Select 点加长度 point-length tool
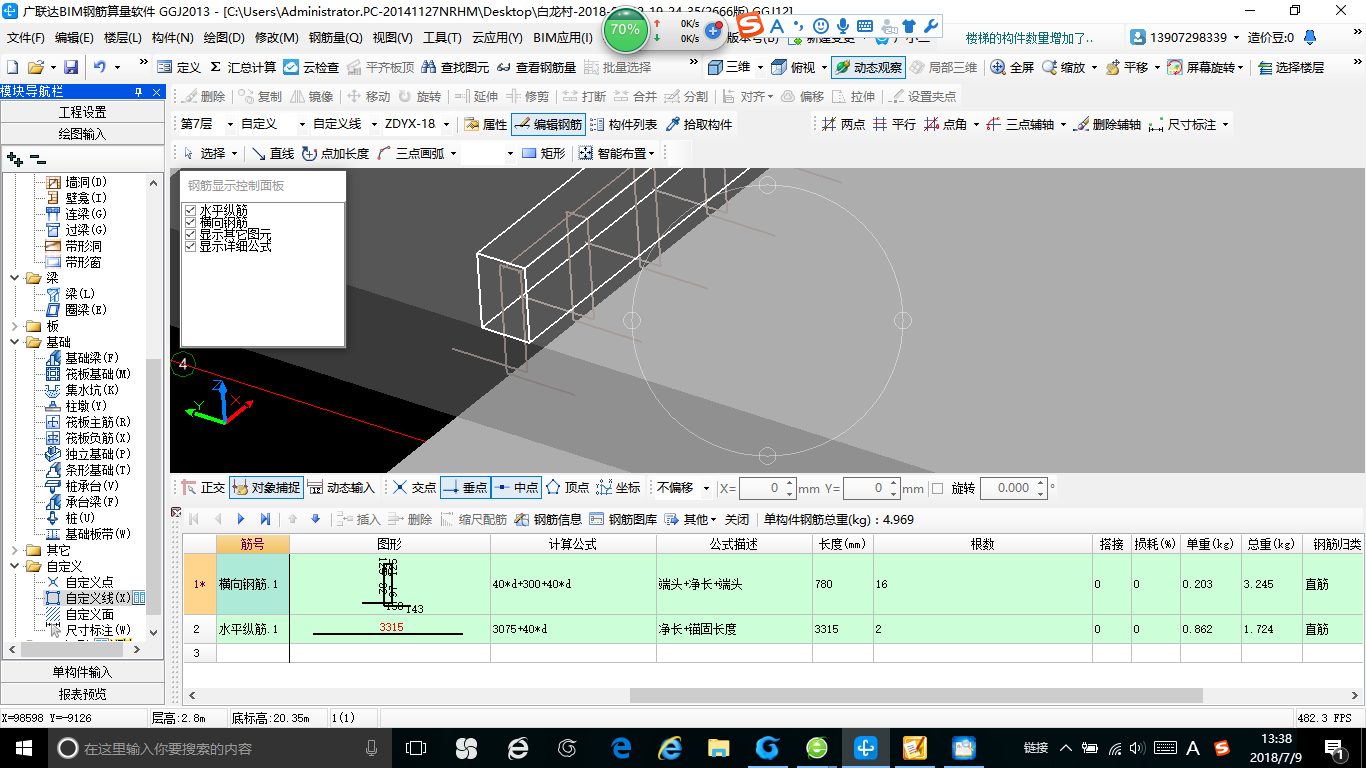Image resolution: width=1366 pixels, height=768 pixels. [335, 153]
